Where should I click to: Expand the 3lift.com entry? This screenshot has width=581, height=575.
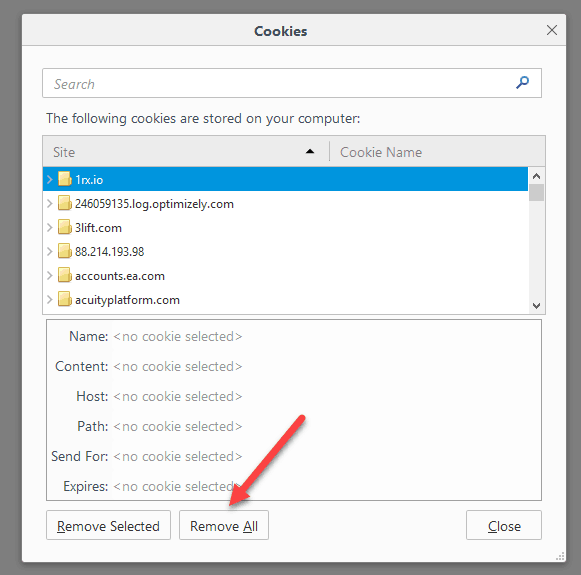[x=50, y=227]
